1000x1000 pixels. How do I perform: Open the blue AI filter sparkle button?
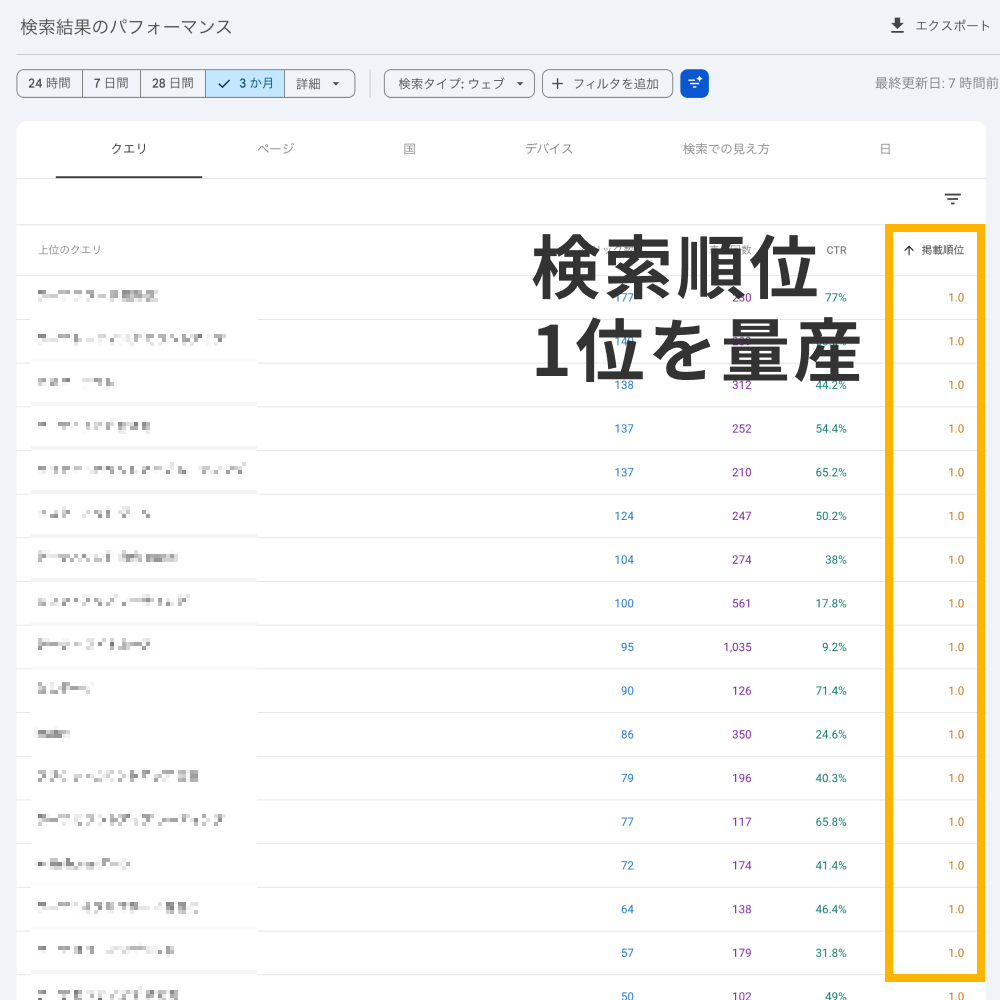(x=694, y=84)
